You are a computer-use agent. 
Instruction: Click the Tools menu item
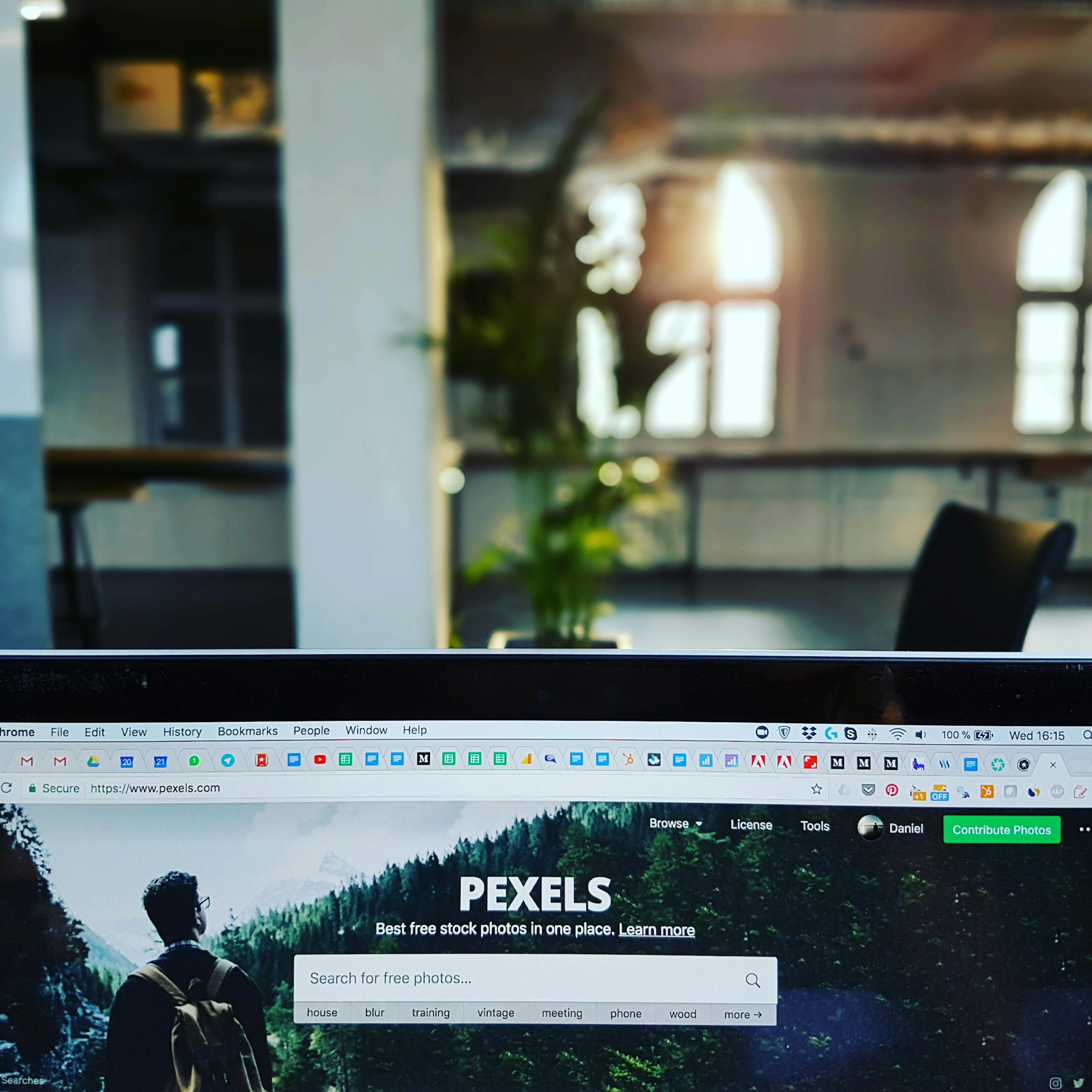tap(817, 827)
